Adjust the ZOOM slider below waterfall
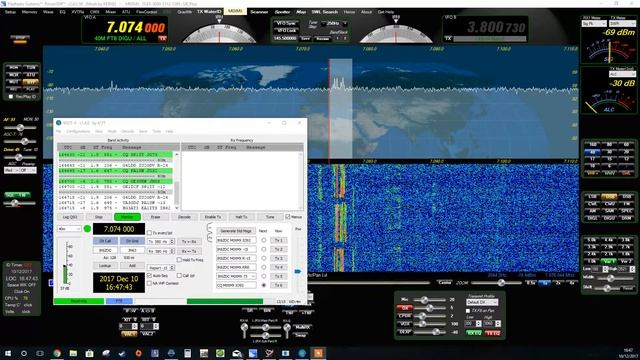This screenshot has height=360, width=640. point(501,282)
